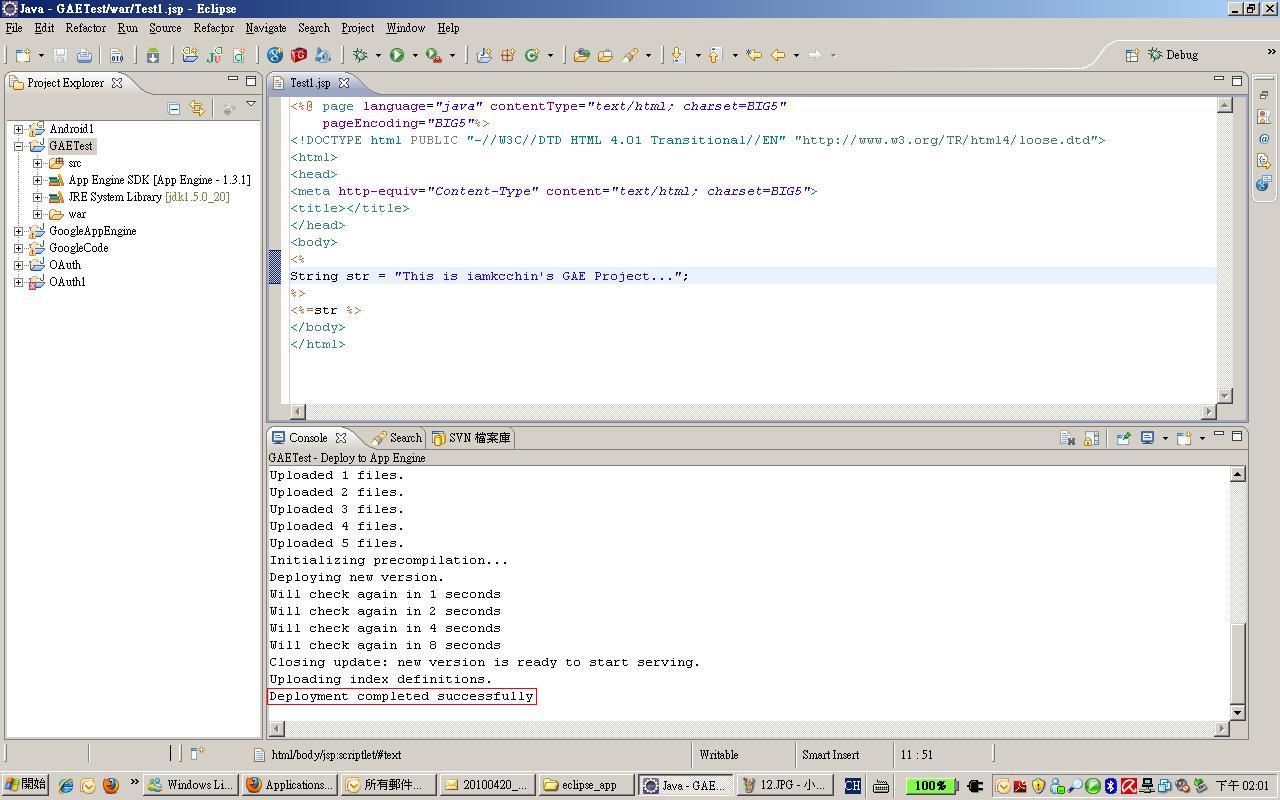Screen dimensions: 1280x800
Task: Toggle Link with Editor in Project Explorer
Action: pos(197,108)
